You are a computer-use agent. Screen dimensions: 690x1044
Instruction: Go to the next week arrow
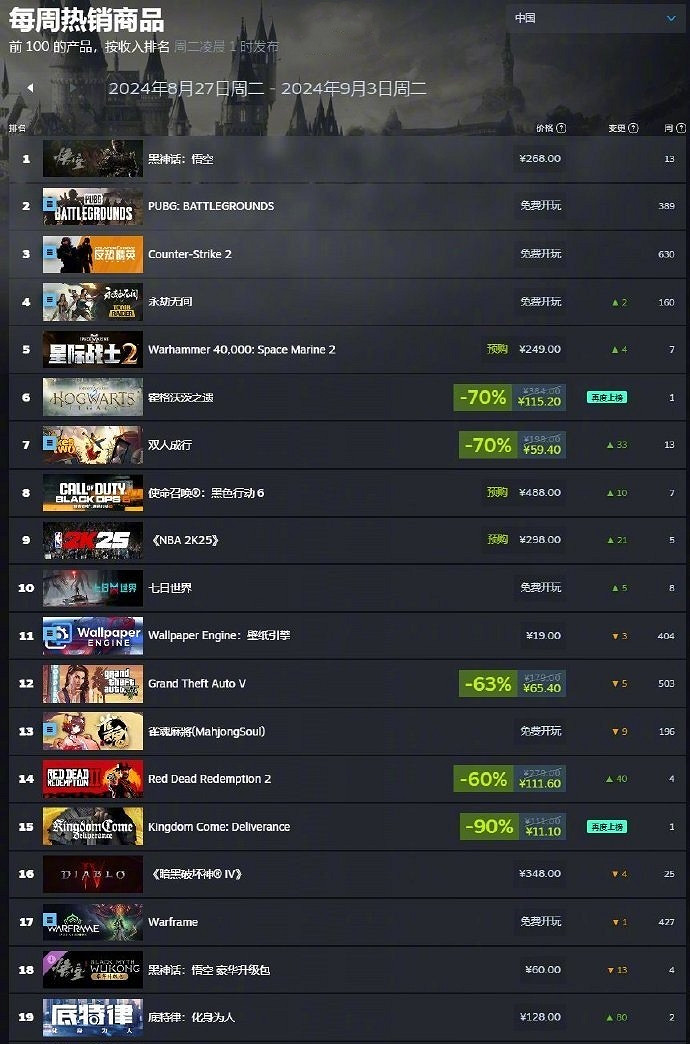pos(73,88)
